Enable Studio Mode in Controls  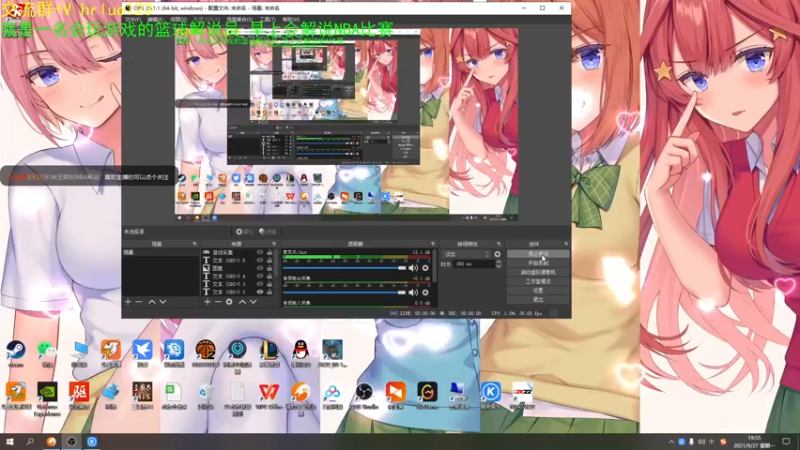(x=538, y=282)
